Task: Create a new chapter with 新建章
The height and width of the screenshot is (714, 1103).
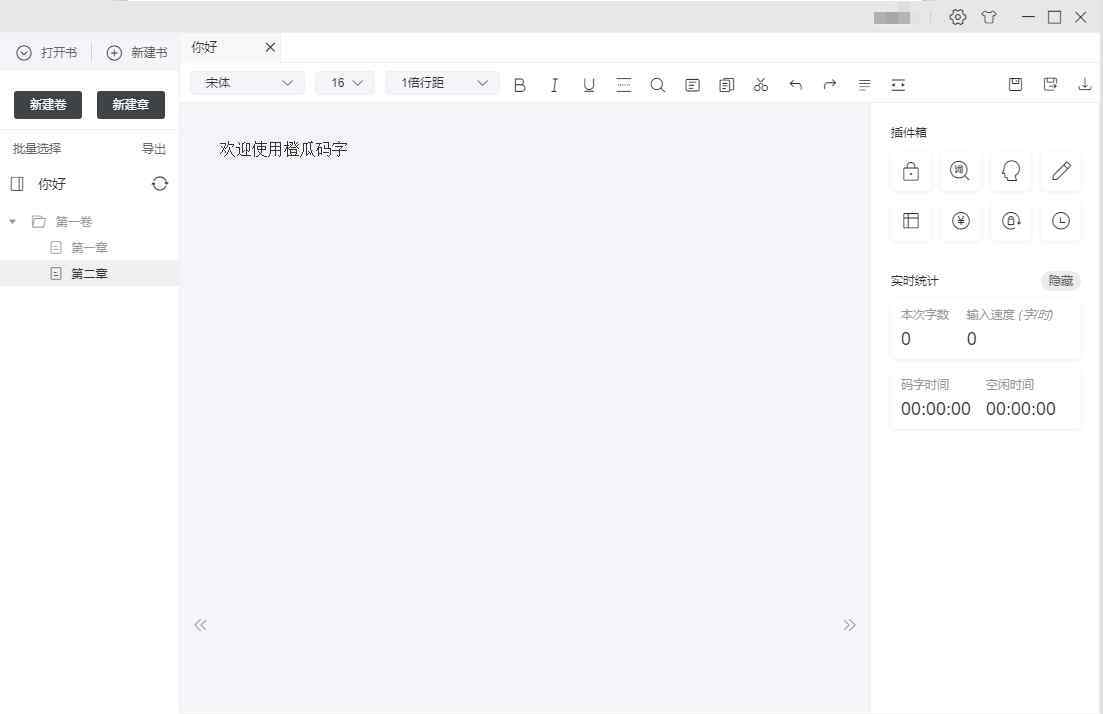Action: (x=131, y=105)
